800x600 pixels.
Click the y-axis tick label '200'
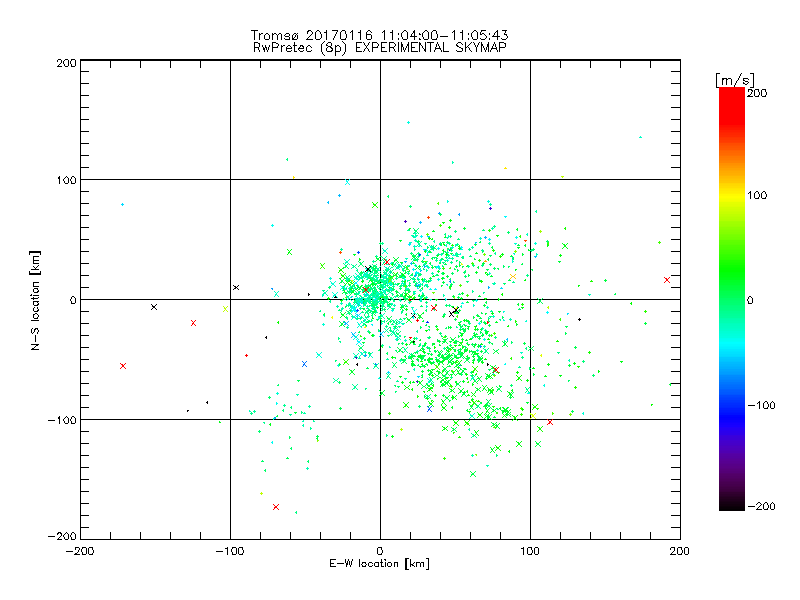66,63
